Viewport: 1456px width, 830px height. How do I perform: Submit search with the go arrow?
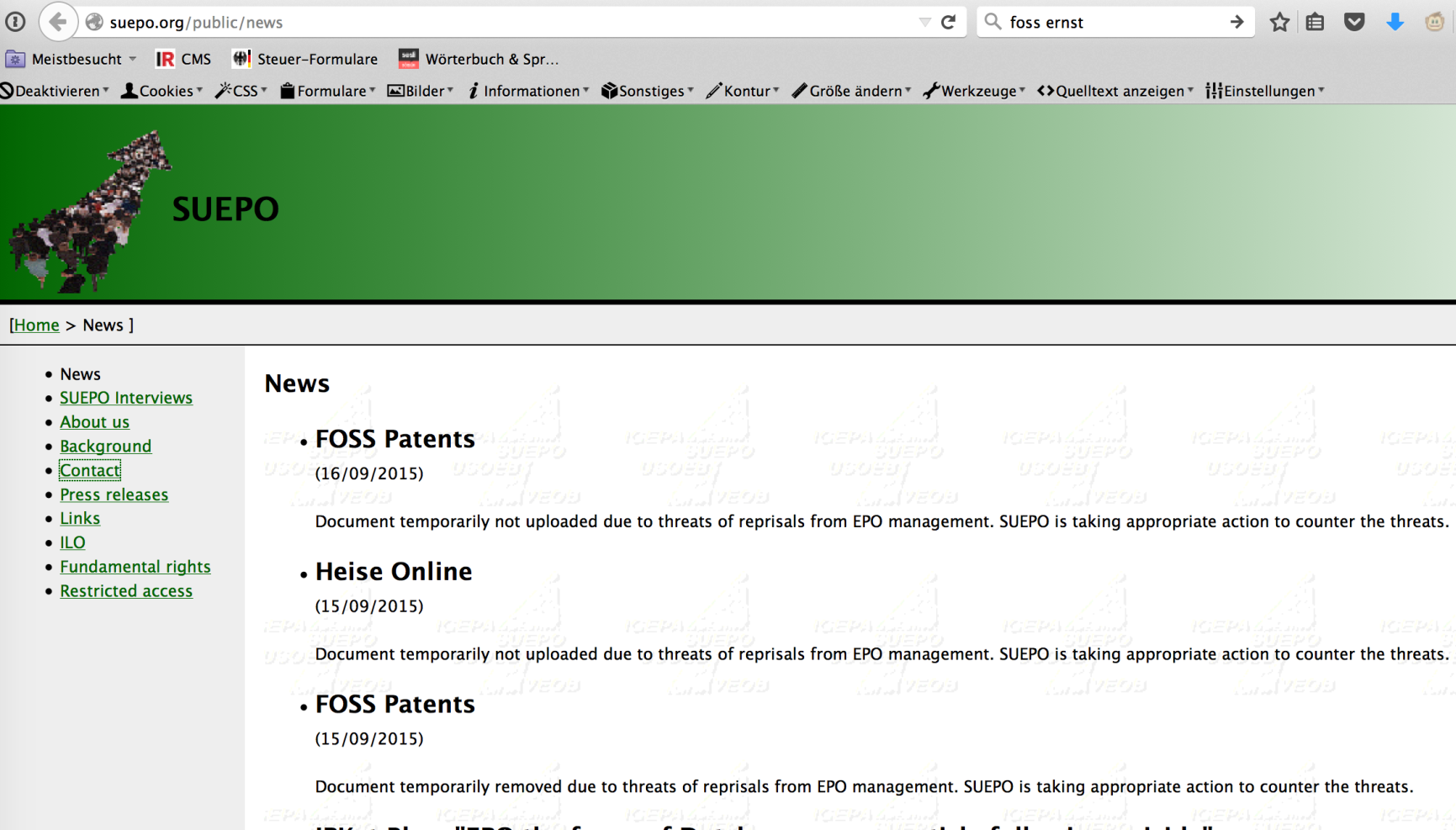1236,22
